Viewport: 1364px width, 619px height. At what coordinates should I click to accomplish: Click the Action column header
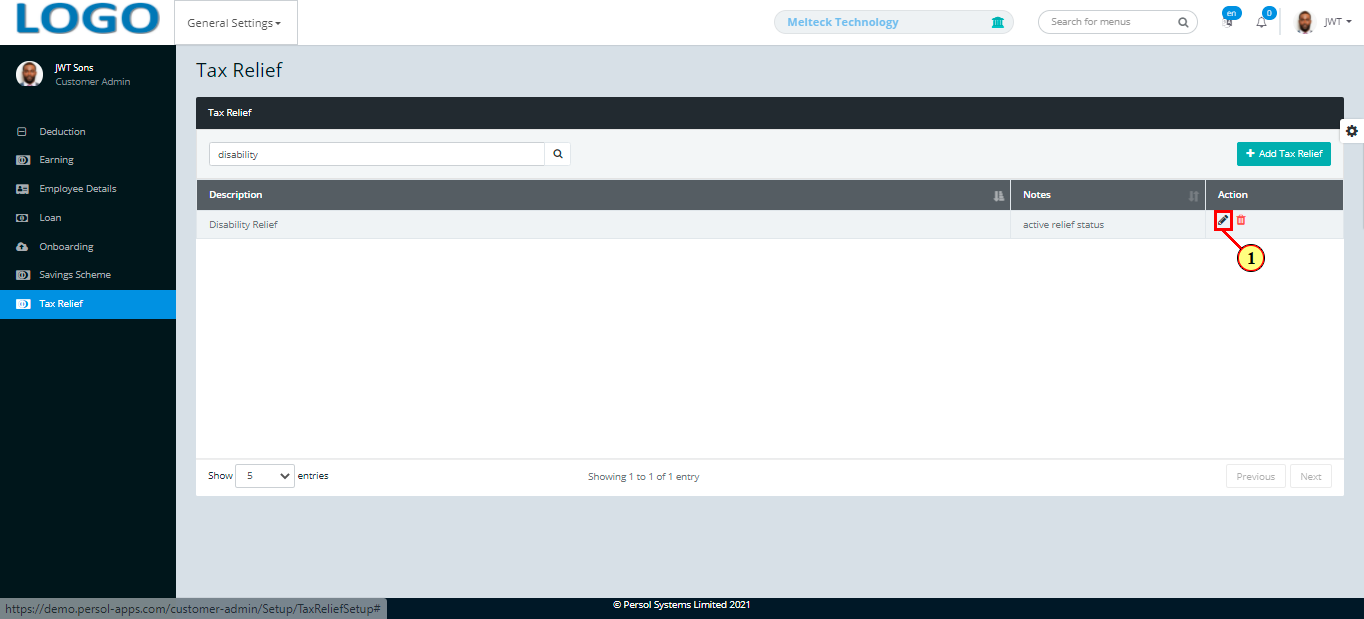[x=1274, y=195]
